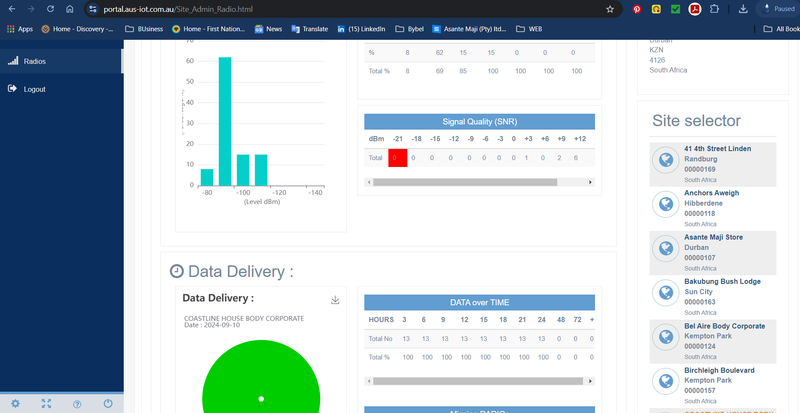Open the All Bookmarks folder
Screen dimensions: 800x413
click(781, 29)
